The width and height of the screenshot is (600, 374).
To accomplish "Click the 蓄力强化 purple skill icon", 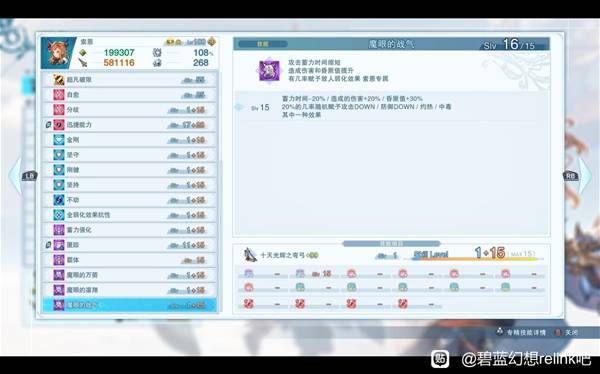I will tap(59, 230).
